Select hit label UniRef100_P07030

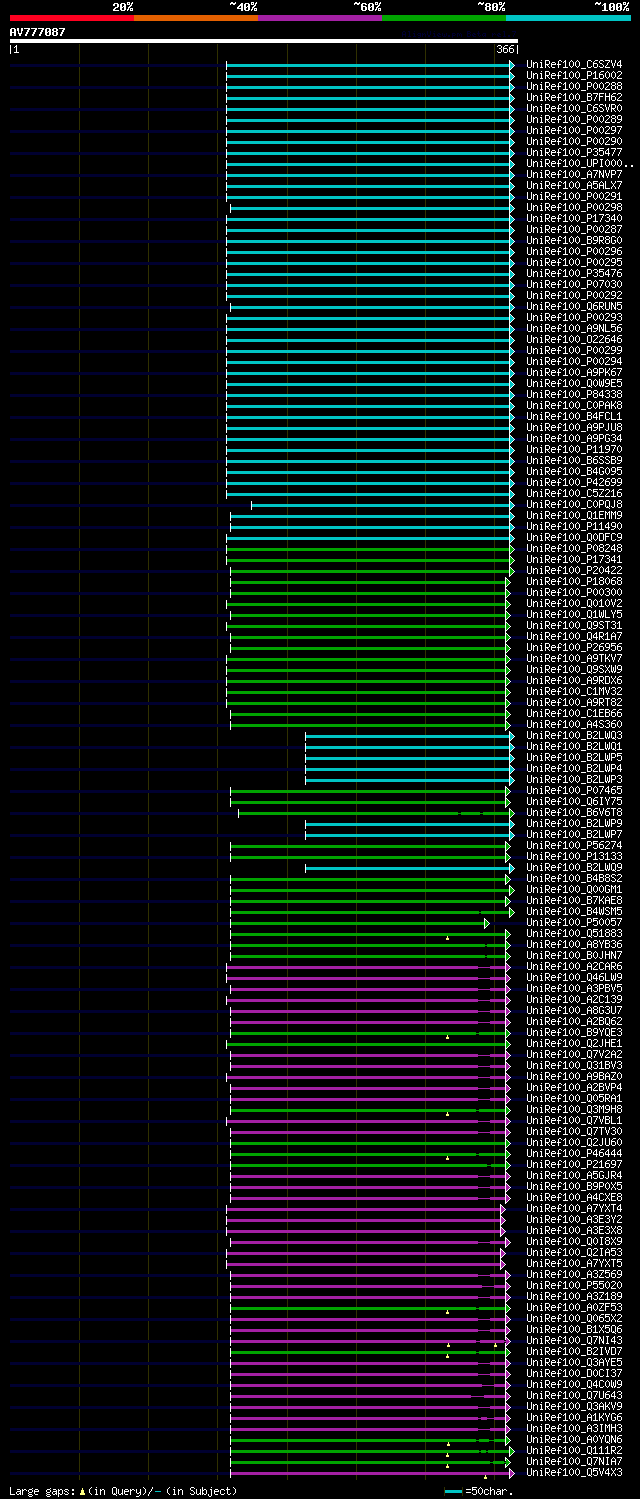coord(574,284)
